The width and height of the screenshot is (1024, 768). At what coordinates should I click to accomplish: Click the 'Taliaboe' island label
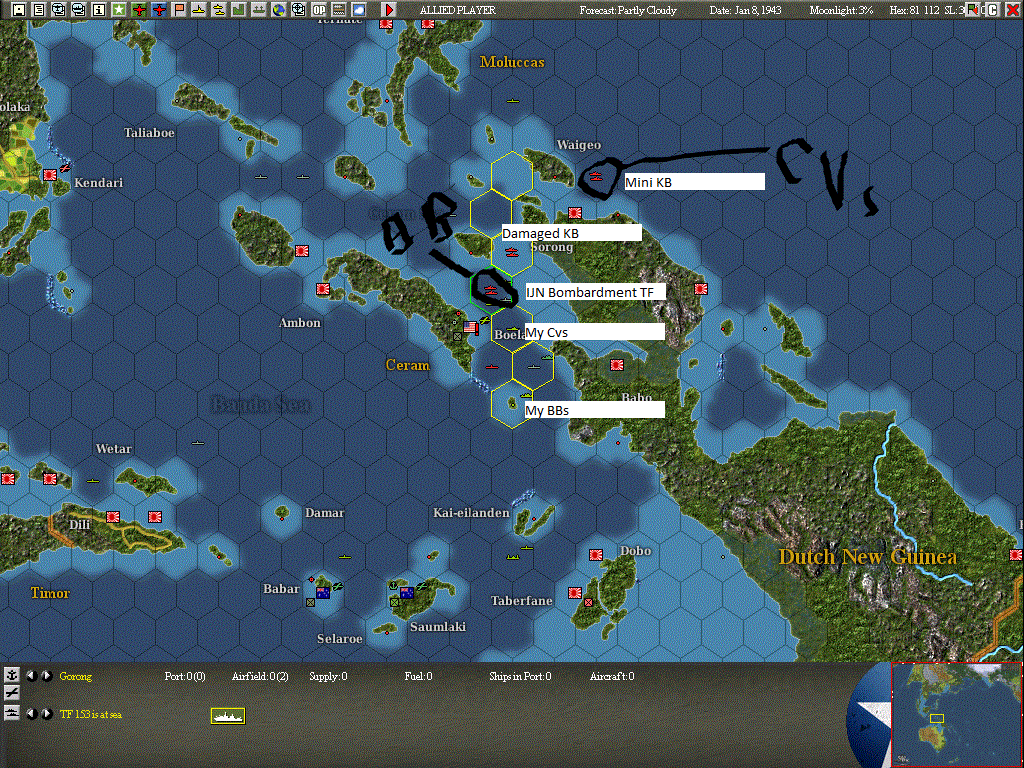pos(149,133)
